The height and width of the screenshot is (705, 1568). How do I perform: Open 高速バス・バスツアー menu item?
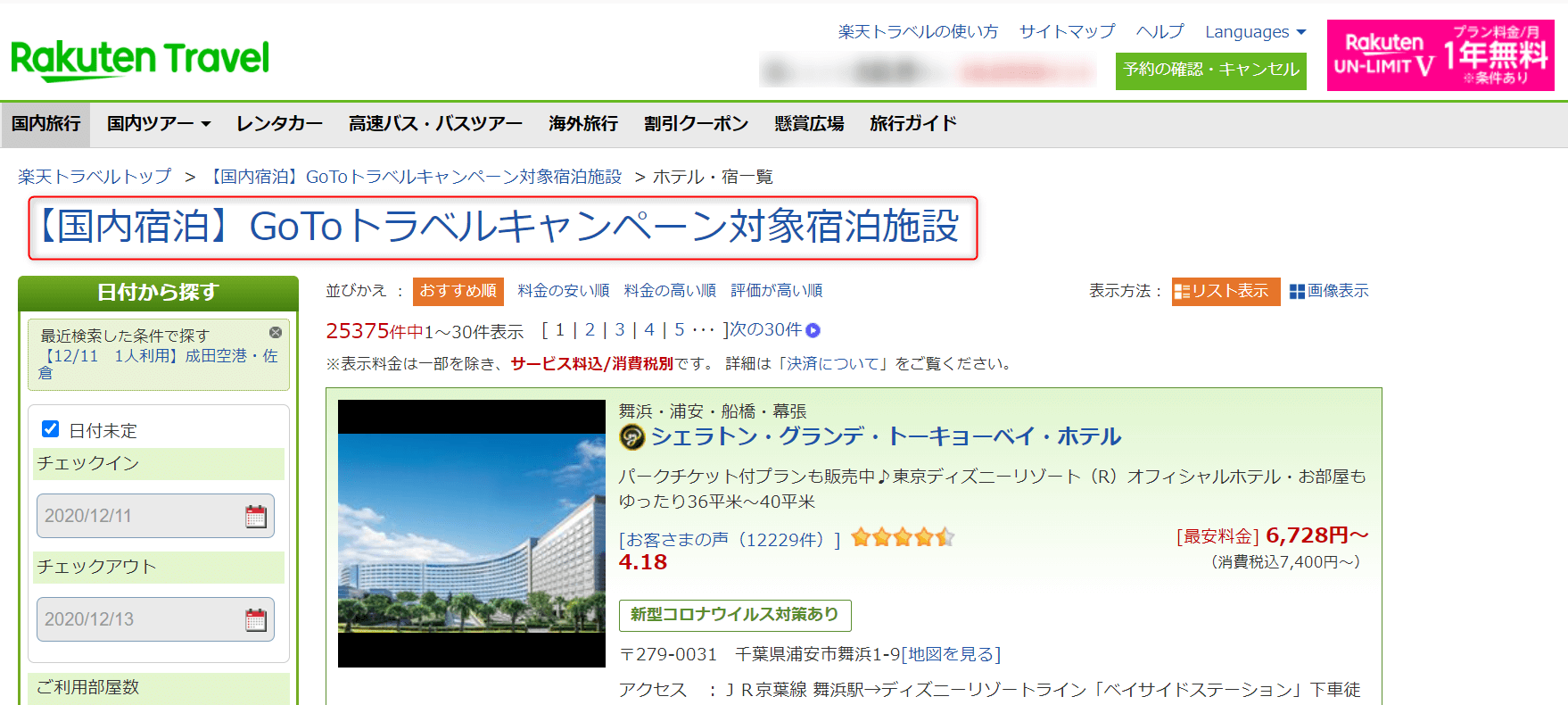click(x=435, y=124)
